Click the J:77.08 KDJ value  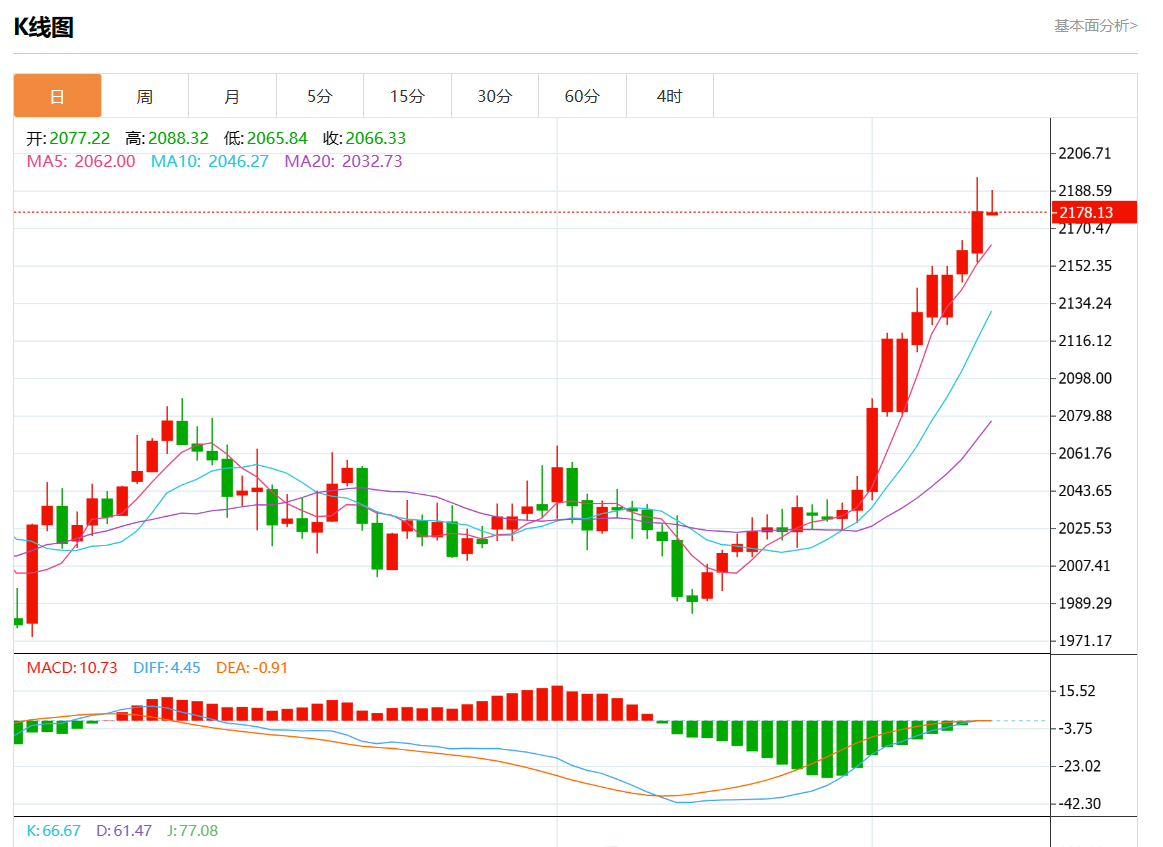193,831
